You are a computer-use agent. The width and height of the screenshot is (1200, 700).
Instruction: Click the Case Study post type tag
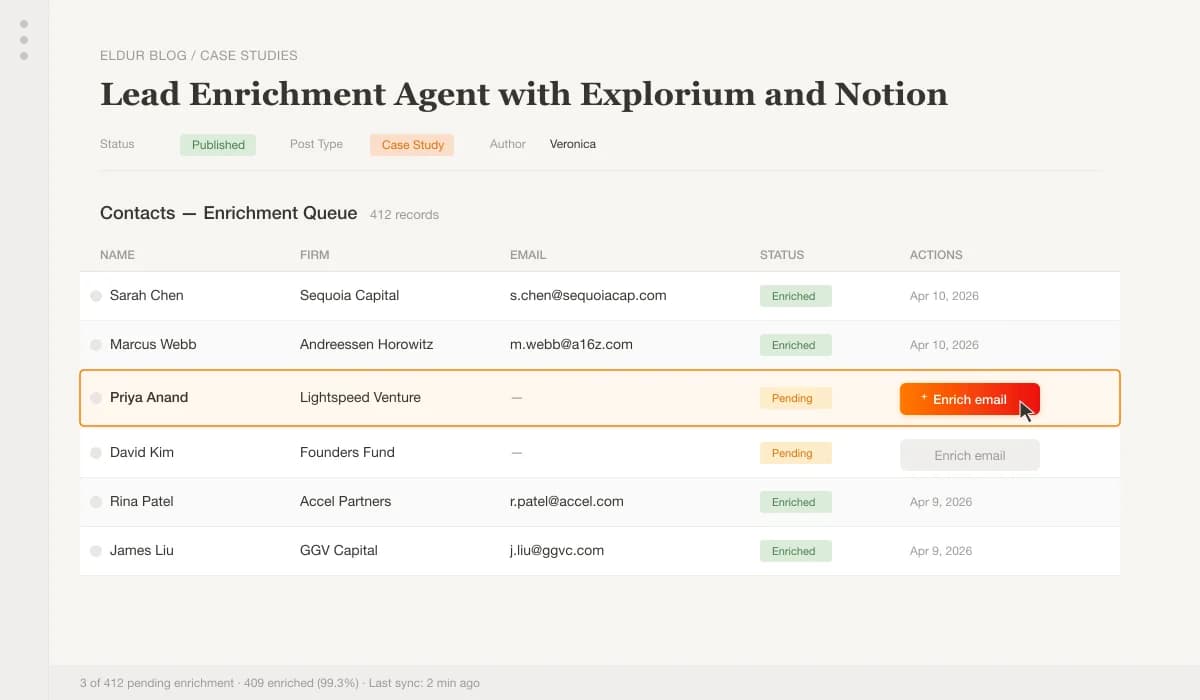pyautogui.click(x=412, y=145)
